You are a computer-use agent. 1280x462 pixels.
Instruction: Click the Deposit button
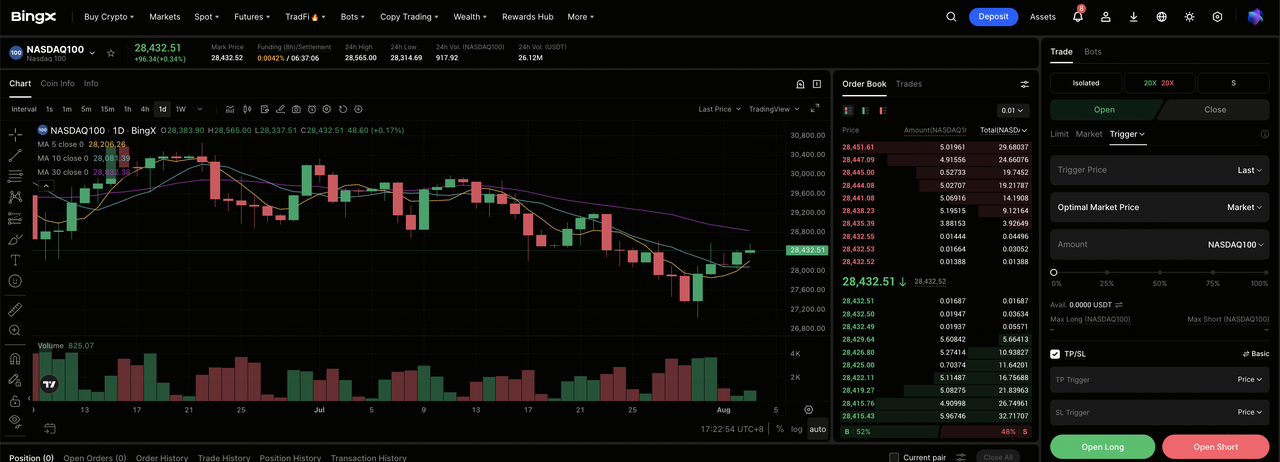[993, 17]
